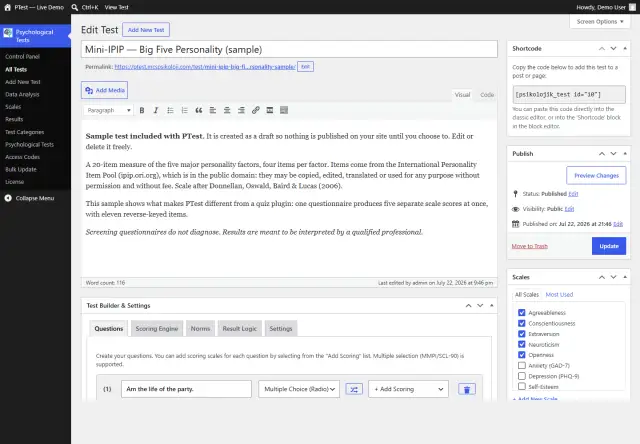This screenshot has height=444, width=640.
Task: Click the Add Media button
Action: (104, 90)
